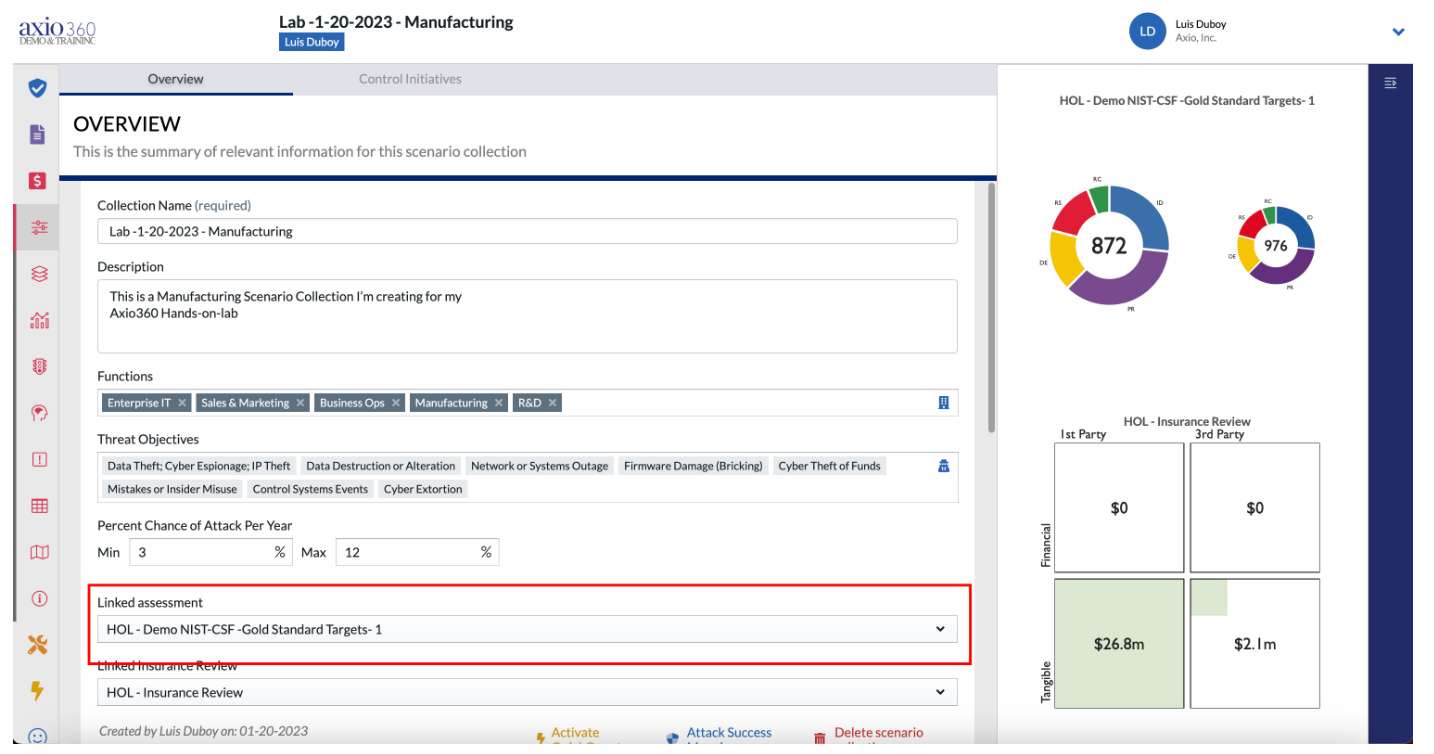Click the circled info sidebar icon
The width and height of the screenshot is (1434, 754).
click(39, 599)
